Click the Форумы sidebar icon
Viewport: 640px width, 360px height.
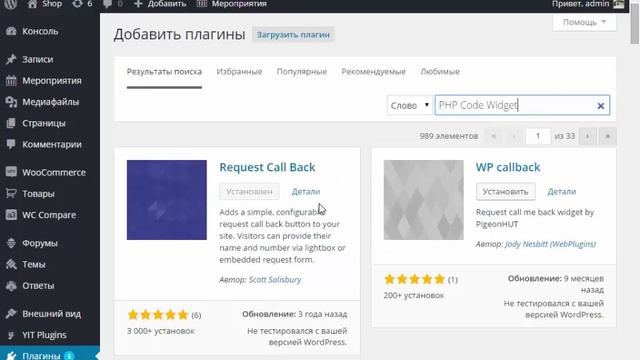click(11, 243)
